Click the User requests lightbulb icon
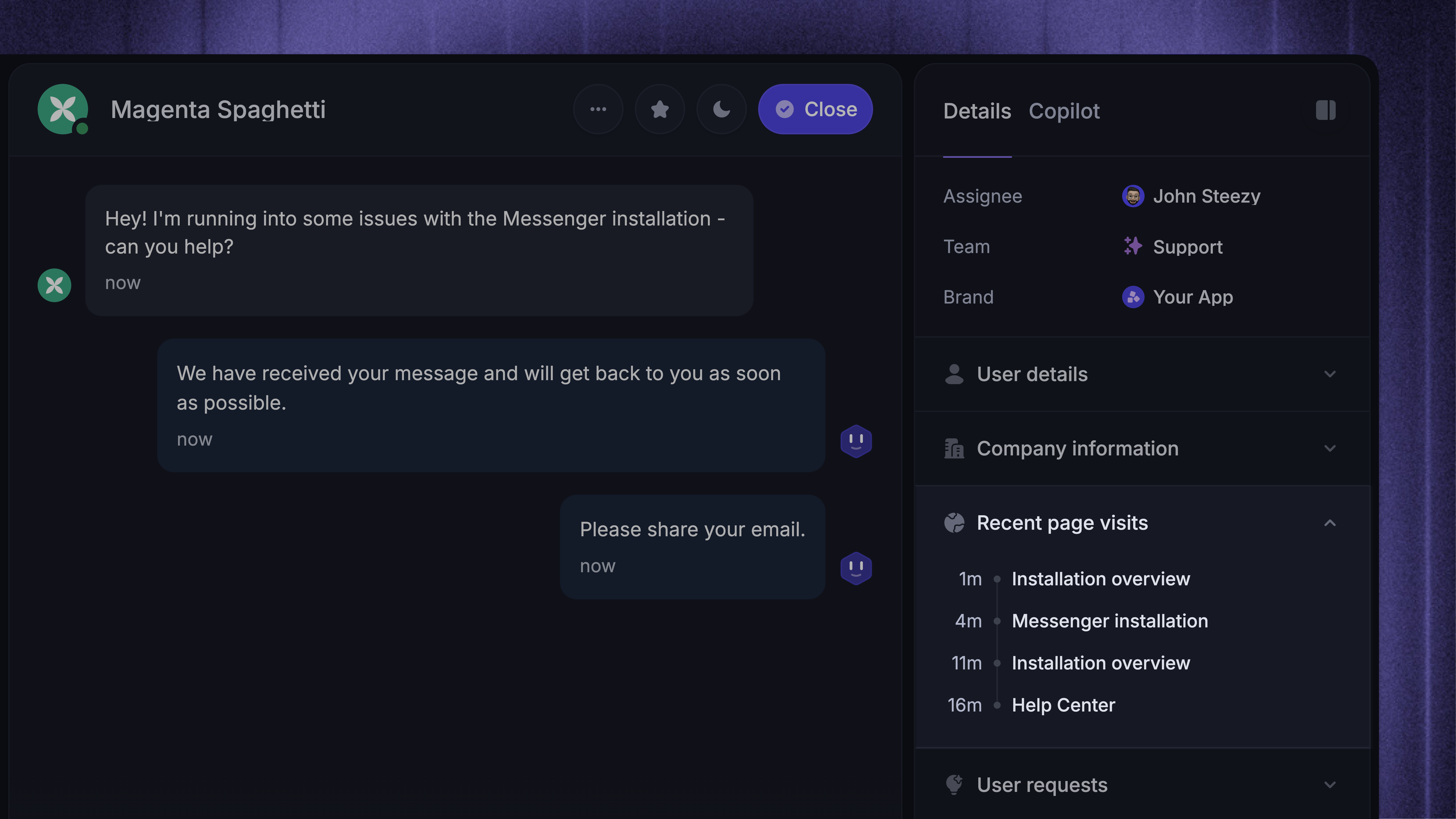This screenshot has height=819, width=1456. [x=954, y=784]
